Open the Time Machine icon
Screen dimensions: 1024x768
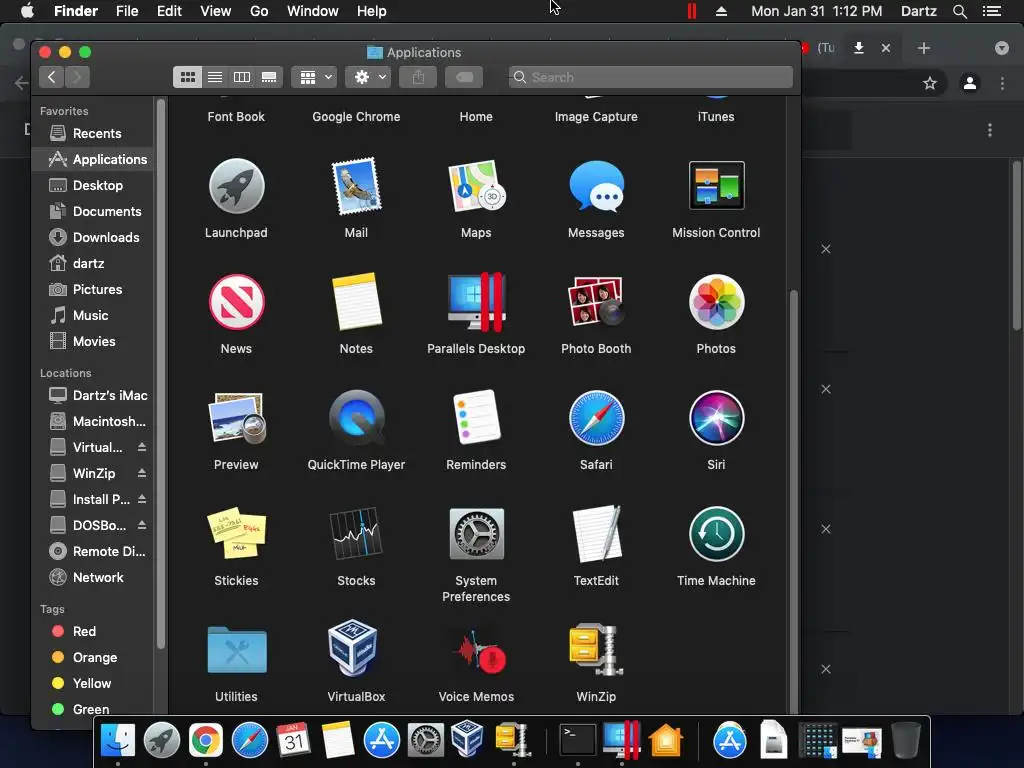coord(716,534)
